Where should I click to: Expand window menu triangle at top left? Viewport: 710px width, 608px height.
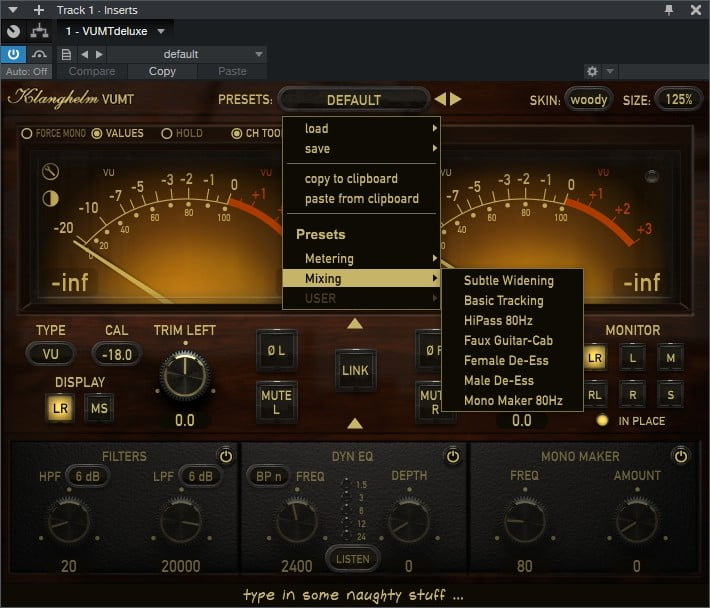(13, 10)
